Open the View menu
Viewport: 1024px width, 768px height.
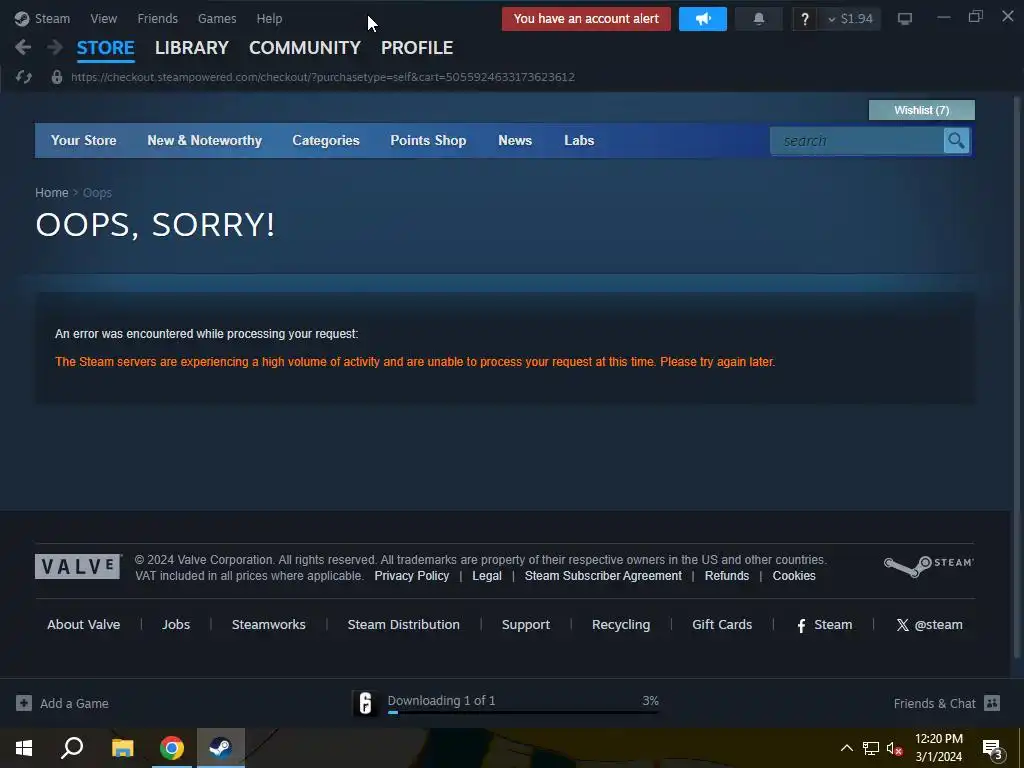tap(104, 18)
